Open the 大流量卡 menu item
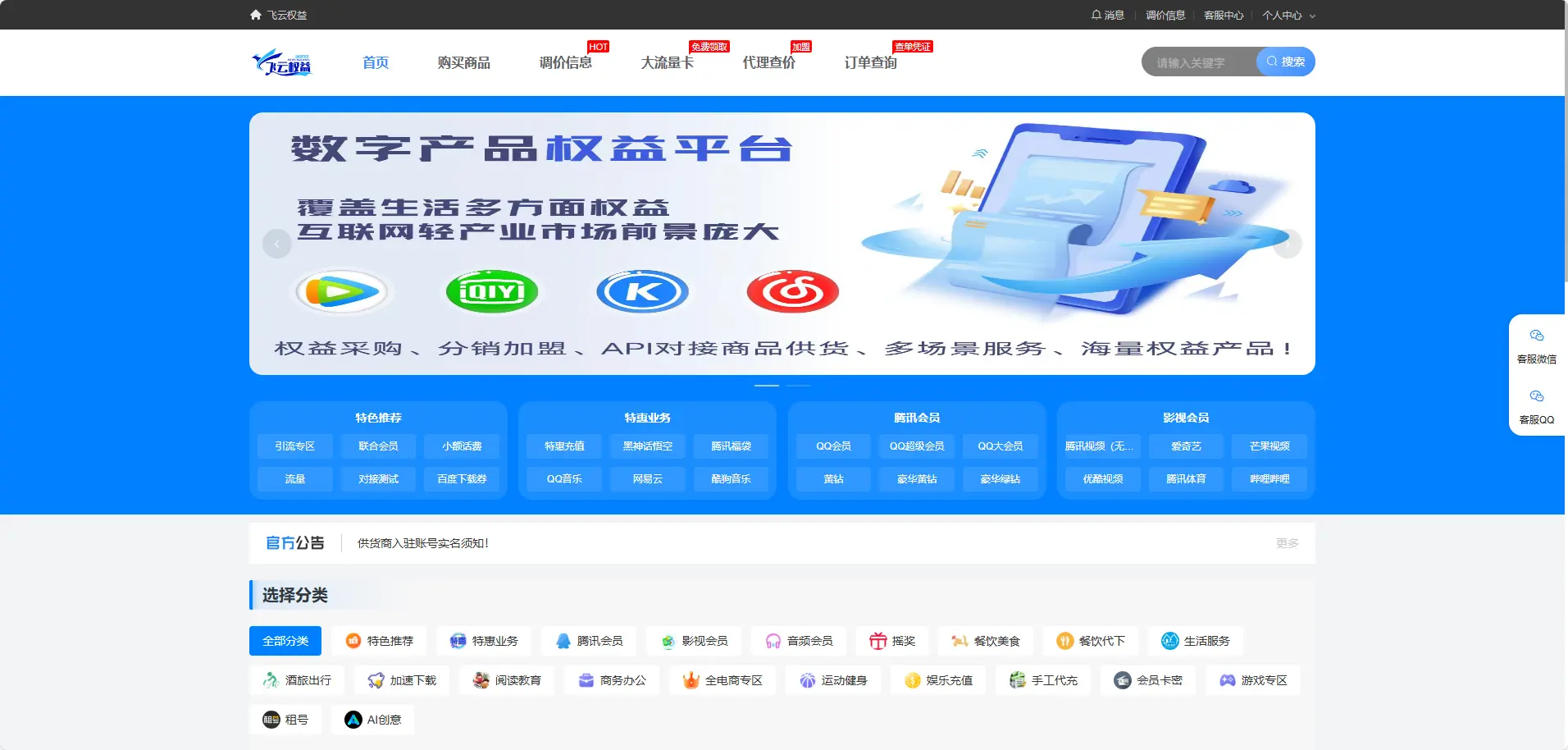The height and width of the screenshot is (750, 1568). click(666, 62)
